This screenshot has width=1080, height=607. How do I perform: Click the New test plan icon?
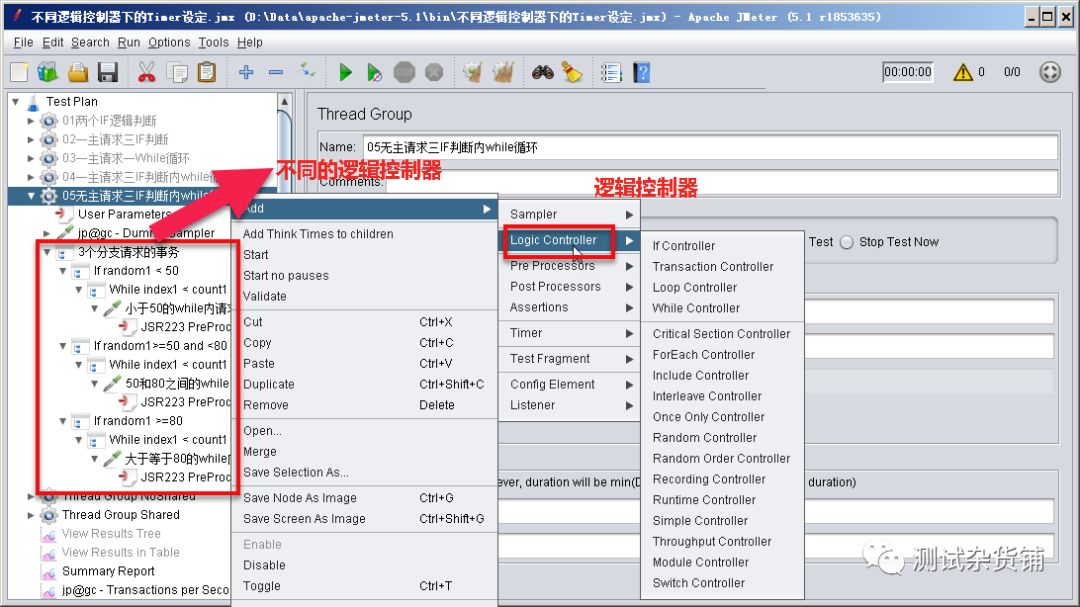[x=19, y=72]
